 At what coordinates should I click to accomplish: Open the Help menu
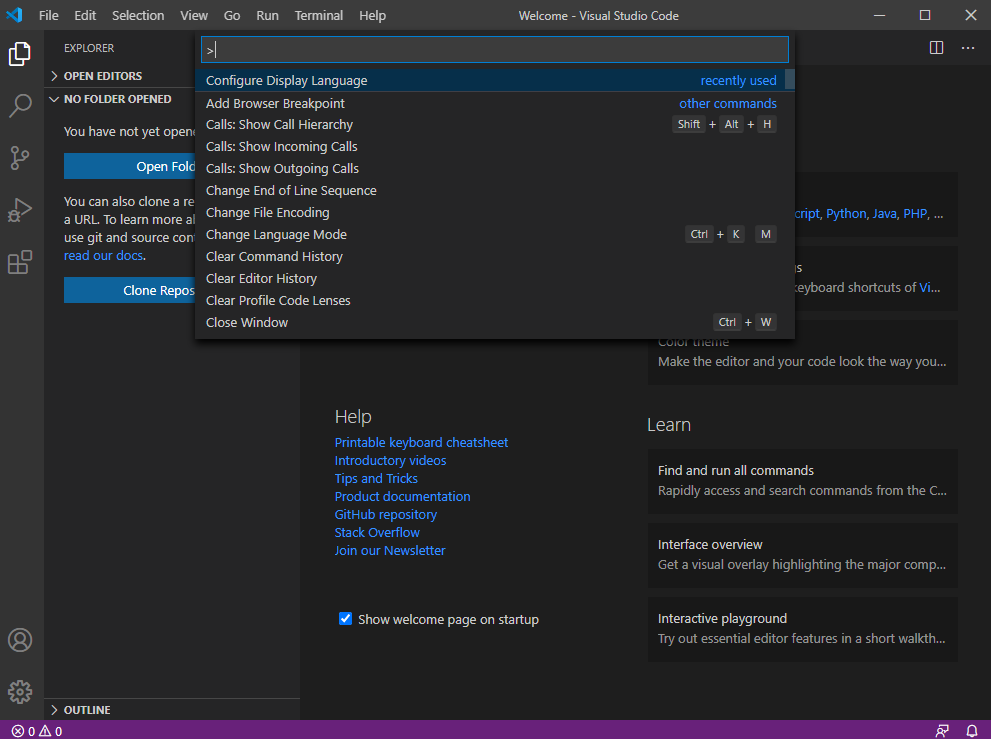tap(372, 15)
